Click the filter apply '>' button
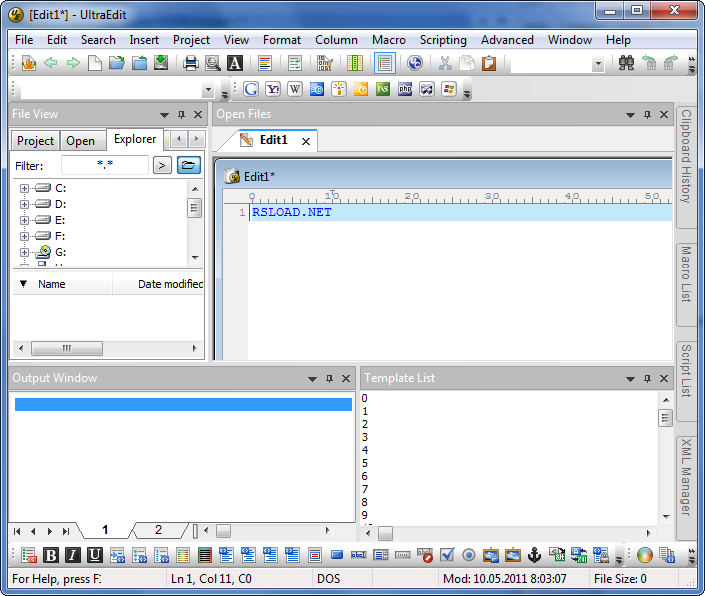The height and width of the screenshot is (596, 705). (x=162, y=166)
